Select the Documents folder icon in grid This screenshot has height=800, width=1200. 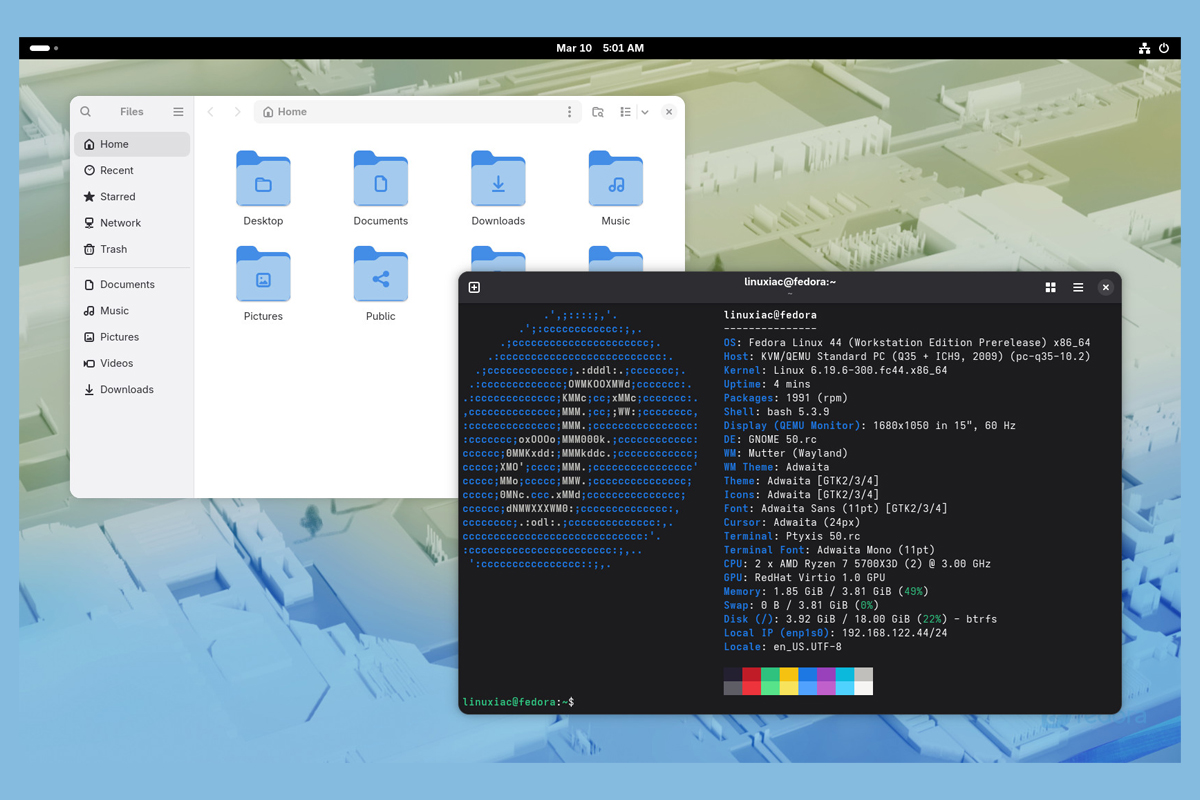click(x=381, y=179)
